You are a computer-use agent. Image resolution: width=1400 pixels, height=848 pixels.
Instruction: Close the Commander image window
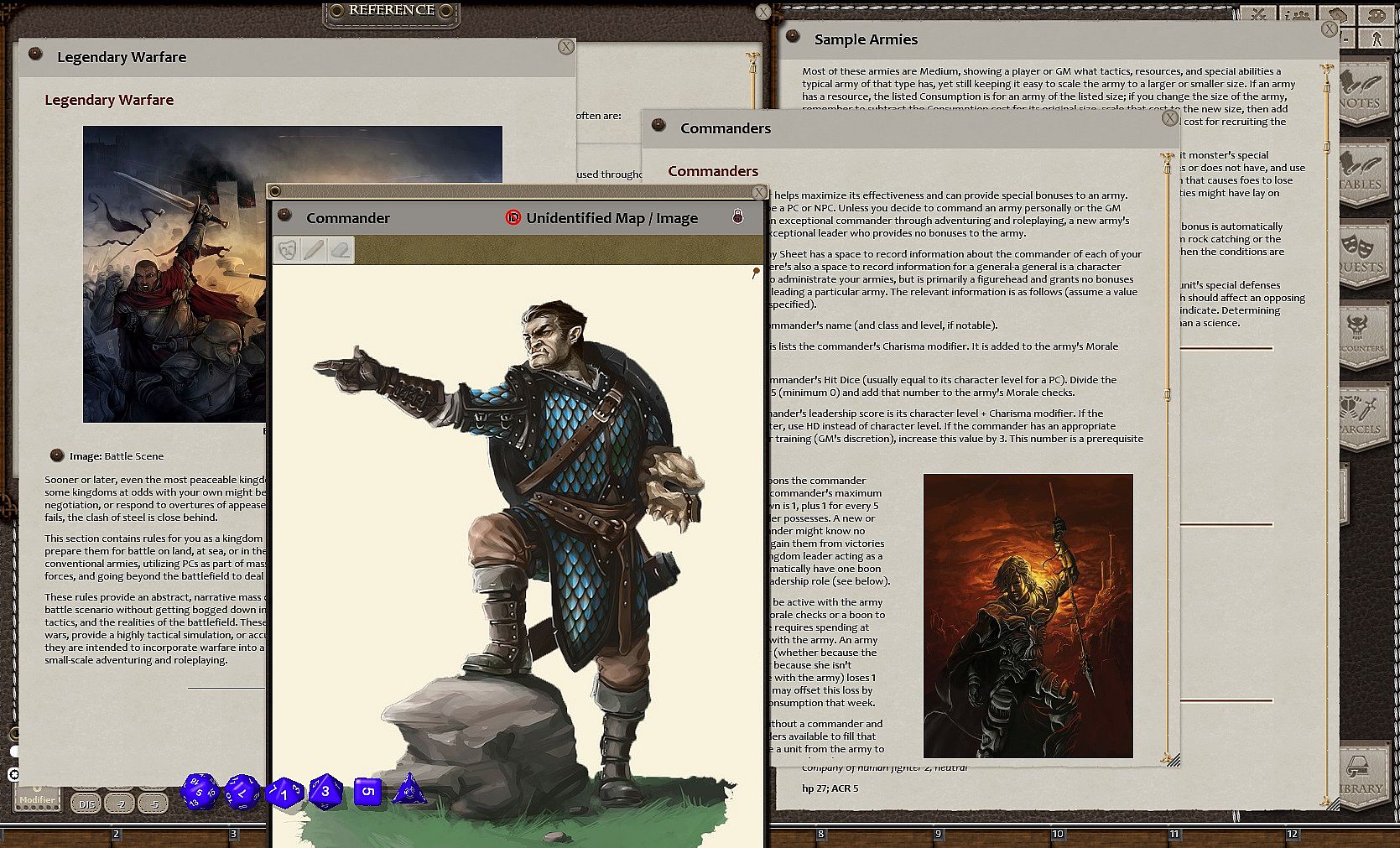759,192
